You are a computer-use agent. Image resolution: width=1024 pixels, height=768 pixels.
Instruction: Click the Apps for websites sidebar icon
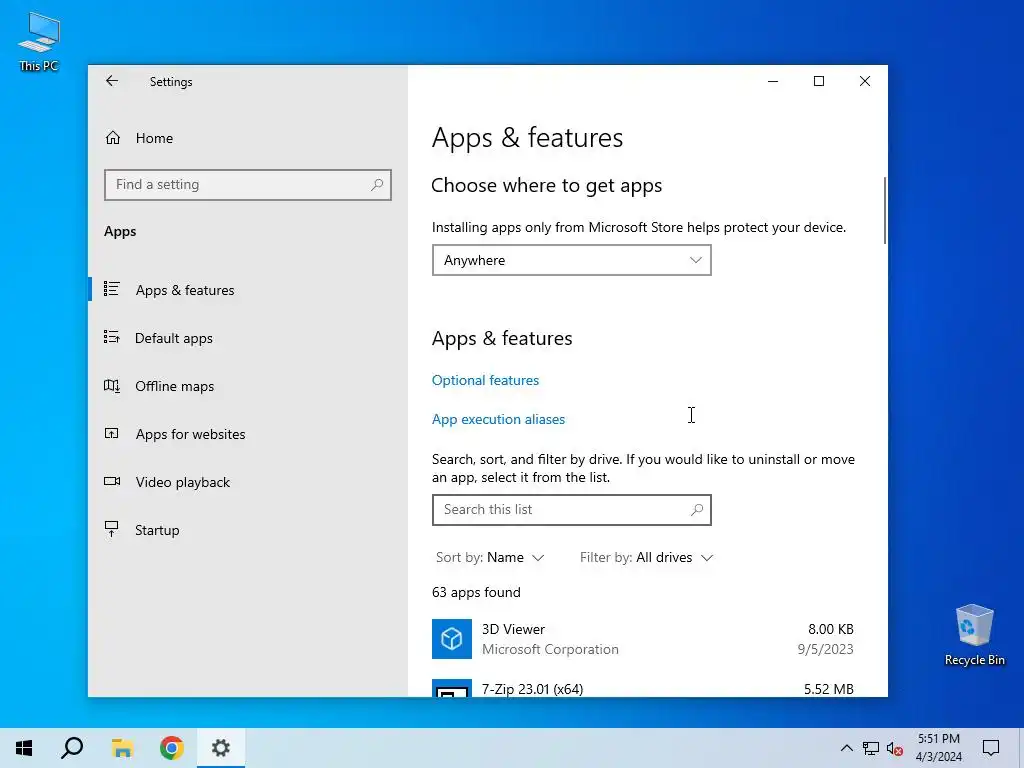tap(112, 433)
